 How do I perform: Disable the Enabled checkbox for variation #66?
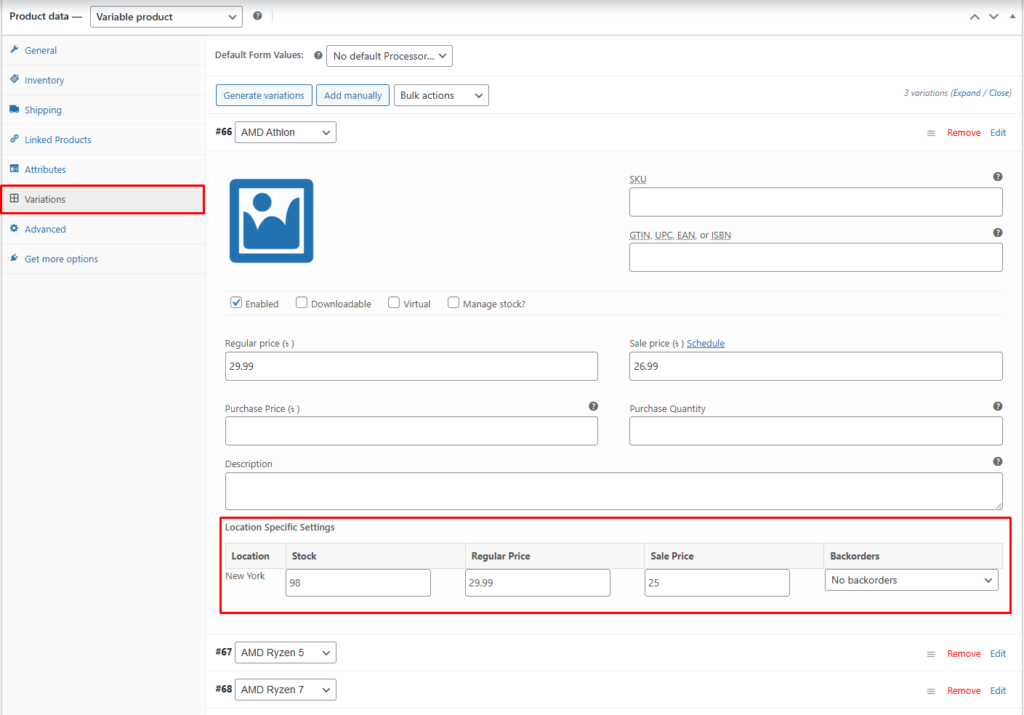pyautogui.click(x=236, y=303)
